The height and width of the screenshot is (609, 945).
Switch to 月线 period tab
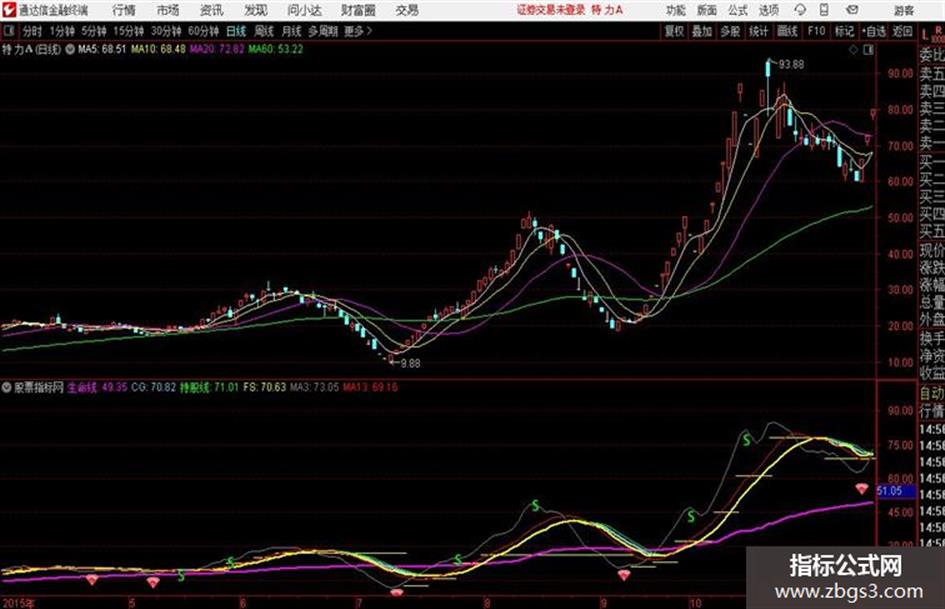click(291, 31)
